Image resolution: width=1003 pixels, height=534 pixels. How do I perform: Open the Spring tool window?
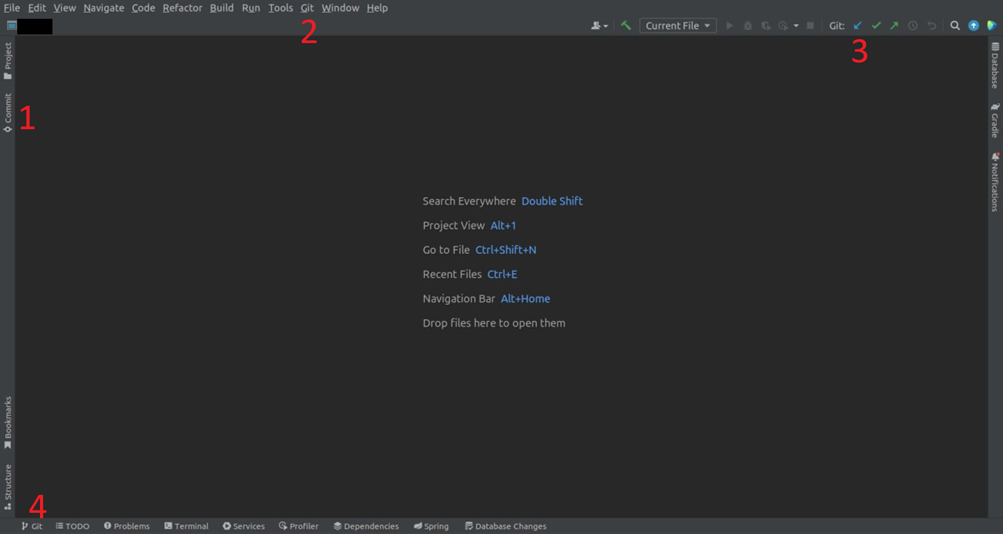tap(431, 526)
